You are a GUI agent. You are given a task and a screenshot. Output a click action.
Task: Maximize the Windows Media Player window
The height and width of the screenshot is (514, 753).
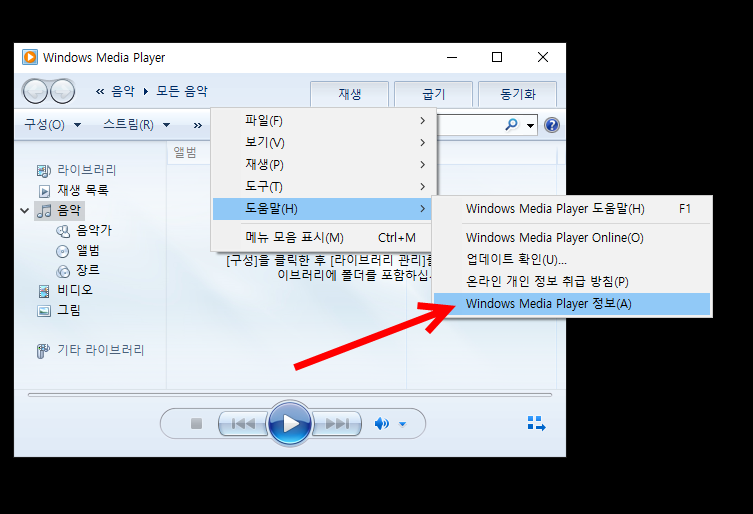(x=497, y=57)
